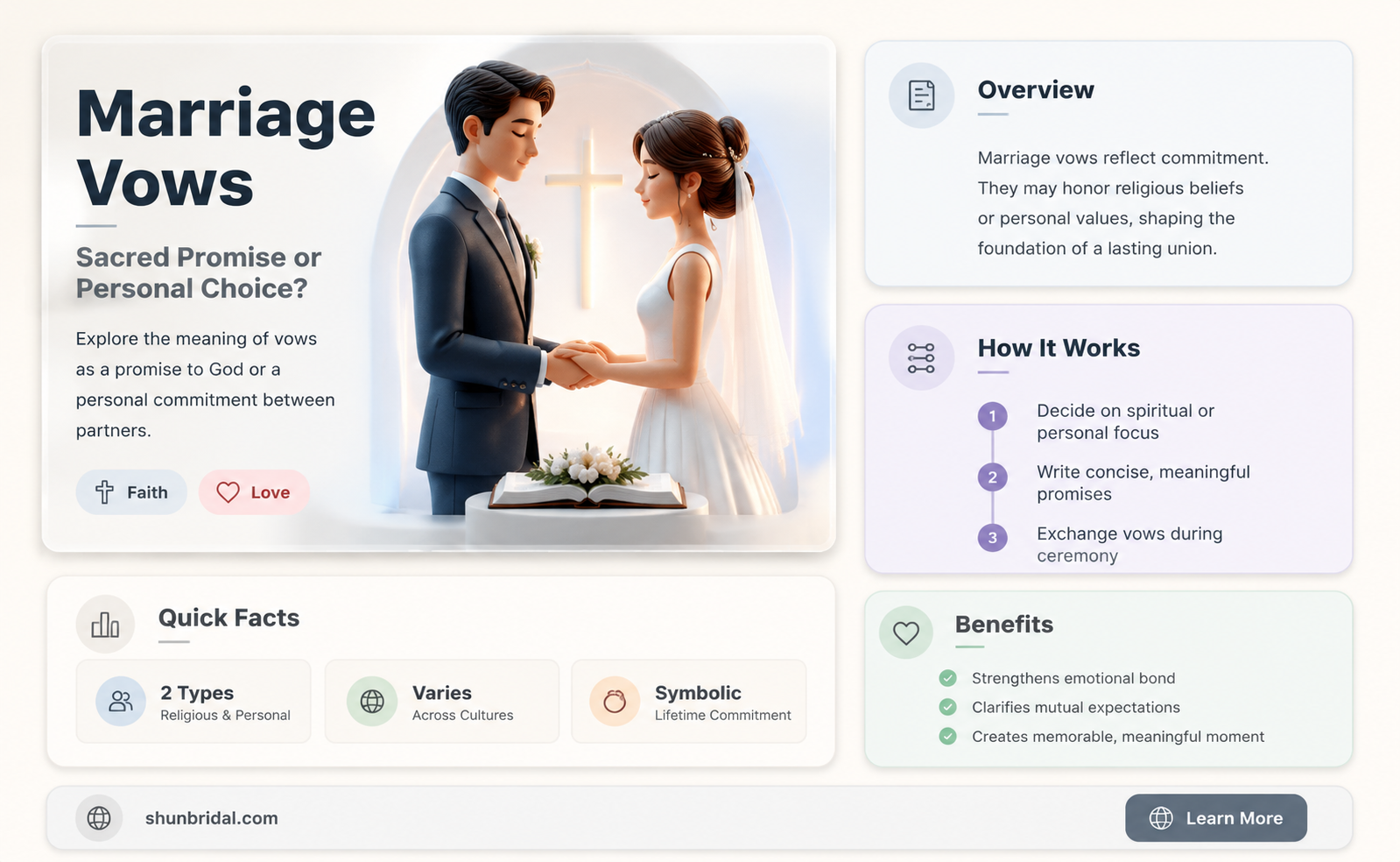
Task: Click 'Strengthens emotional bond' text
Action: coord(1073,678)
